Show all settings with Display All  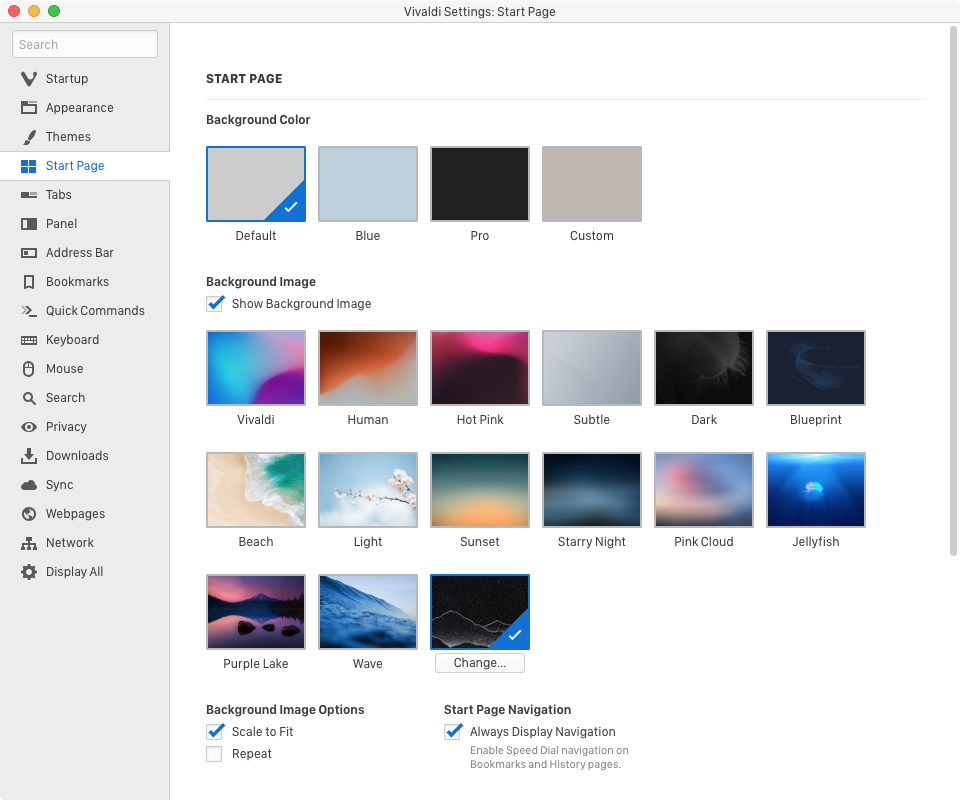(x=85, y=572)
